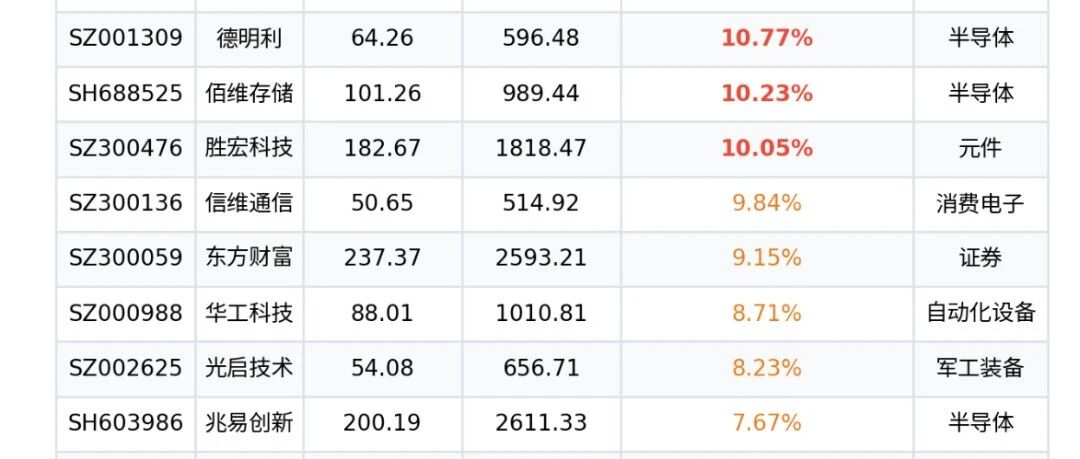Open the 胜宏科技 stock entry
Screen dimensions: 1080x459
tap(249, 148)
